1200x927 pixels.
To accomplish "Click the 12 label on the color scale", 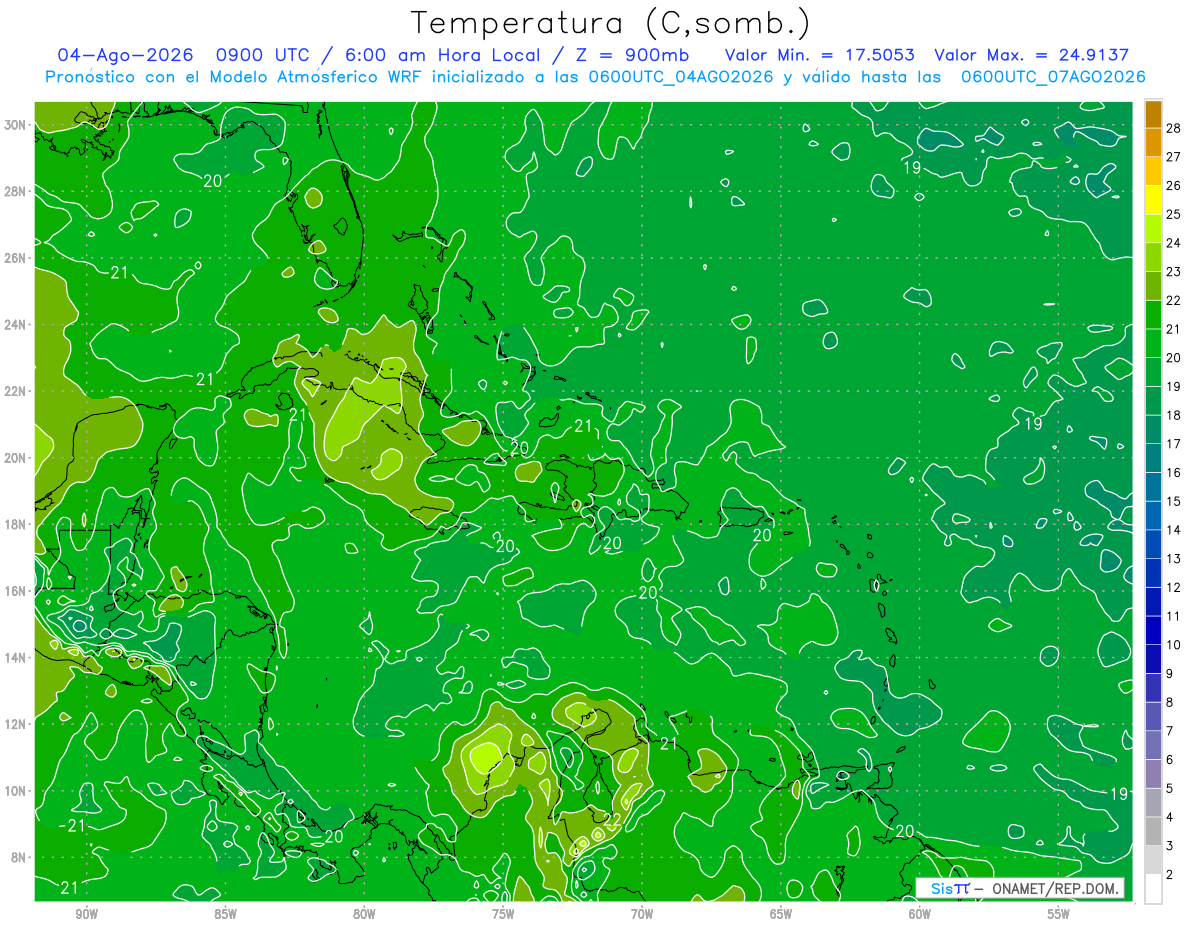I will click(1175, 588).
